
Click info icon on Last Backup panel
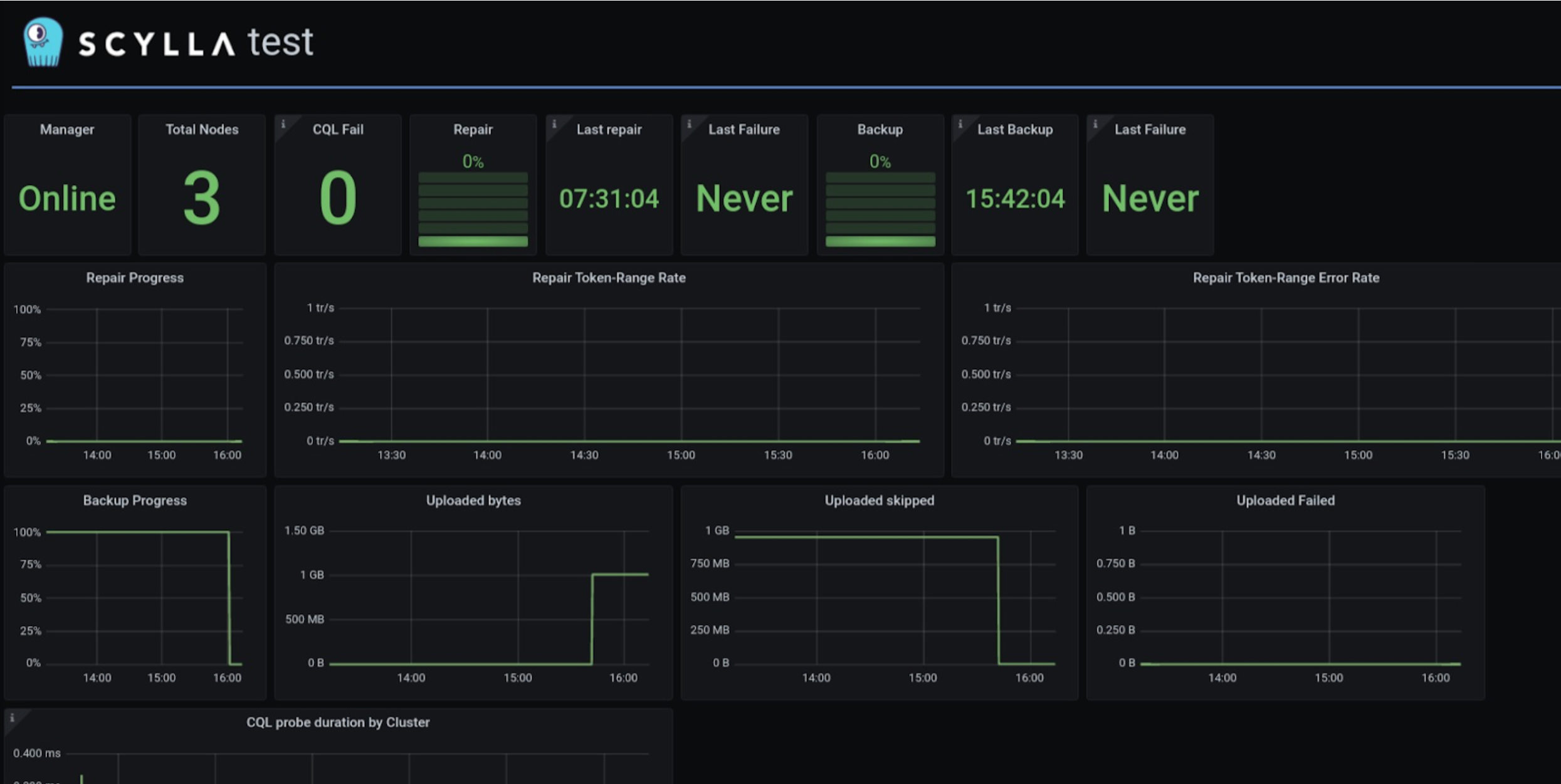point(960,123)
